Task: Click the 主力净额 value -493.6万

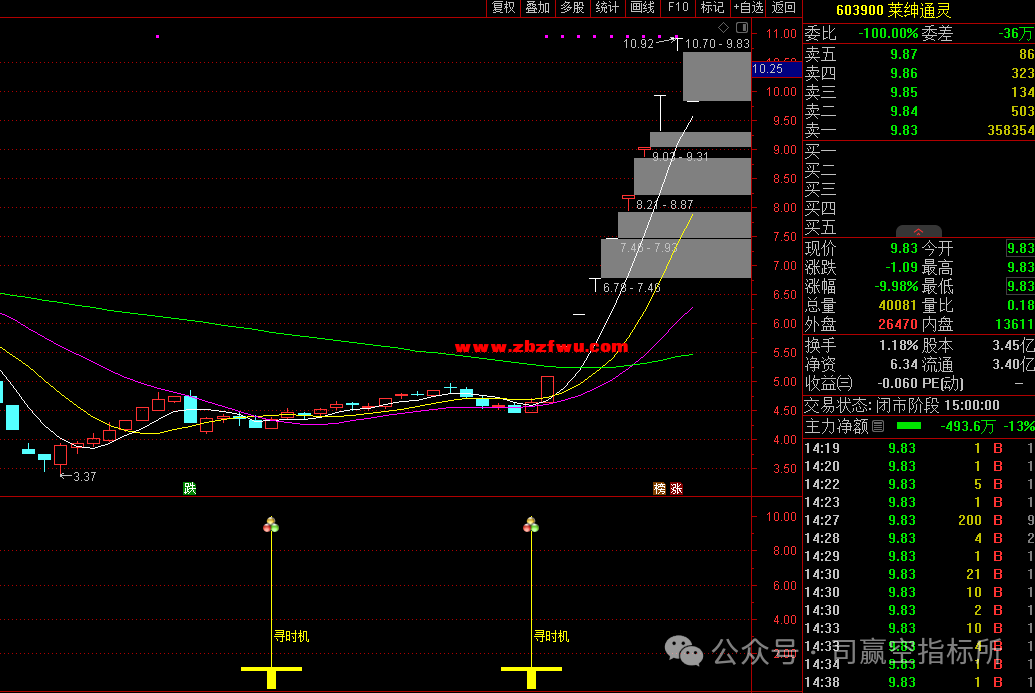Action: pyautogui.click(x=967, y=426)
